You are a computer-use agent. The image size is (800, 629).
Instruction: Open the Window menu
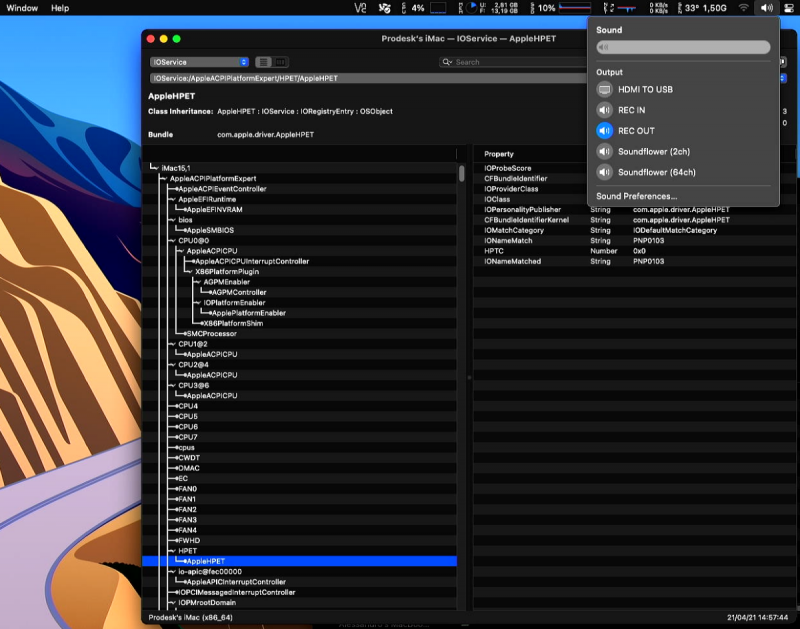tap(21, 8)
